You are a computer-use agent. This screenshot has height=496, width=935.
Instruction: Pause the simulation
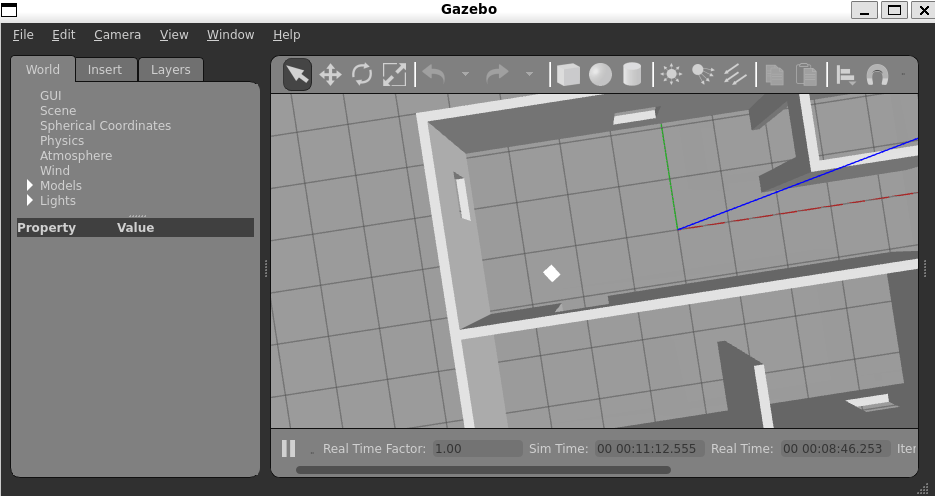pyautogui.click(x=288, y=449)
